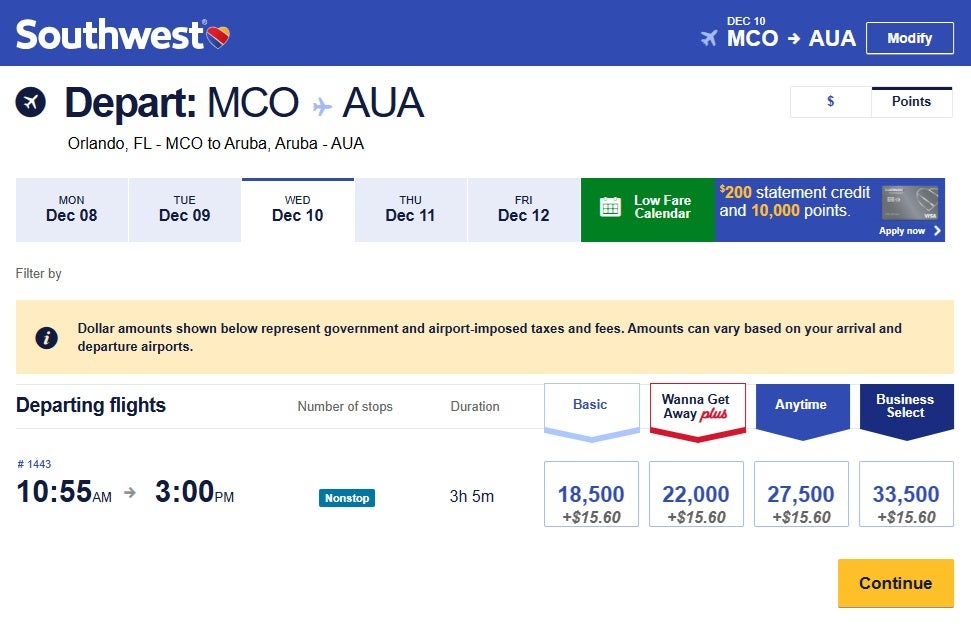Expand the Apply now chevron on the banner
Viewport: 971px width, 627px height.
point(936,230)
